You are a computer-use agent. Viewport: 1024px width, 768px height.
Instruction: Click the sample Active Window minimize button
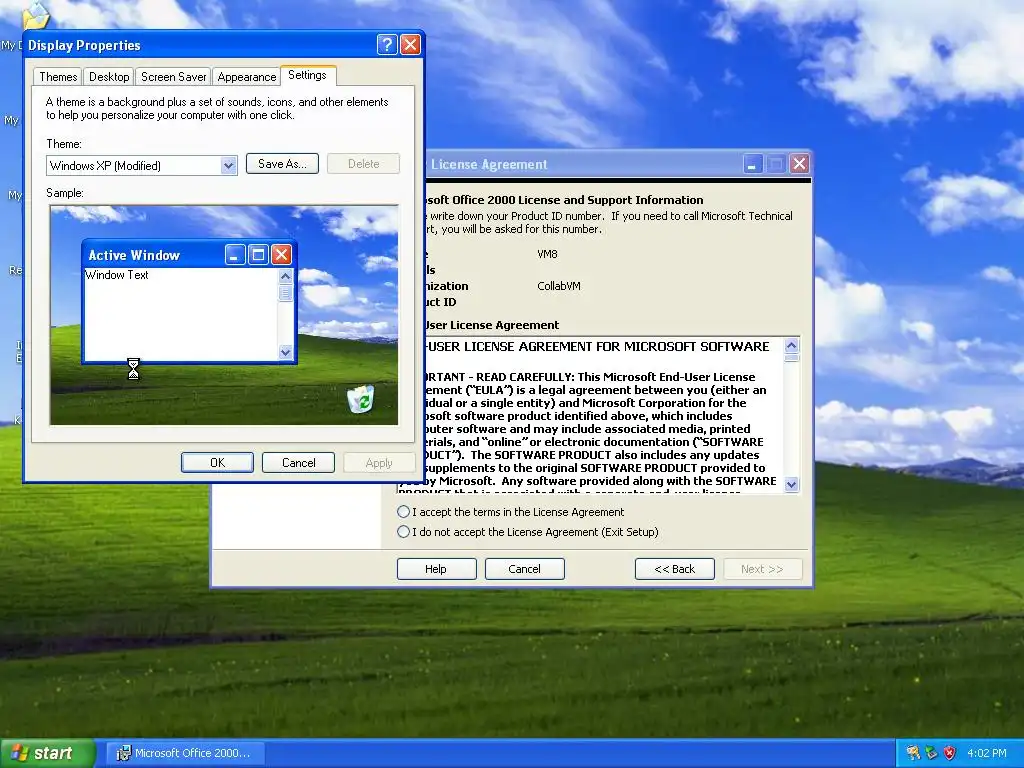pos(234,254)
